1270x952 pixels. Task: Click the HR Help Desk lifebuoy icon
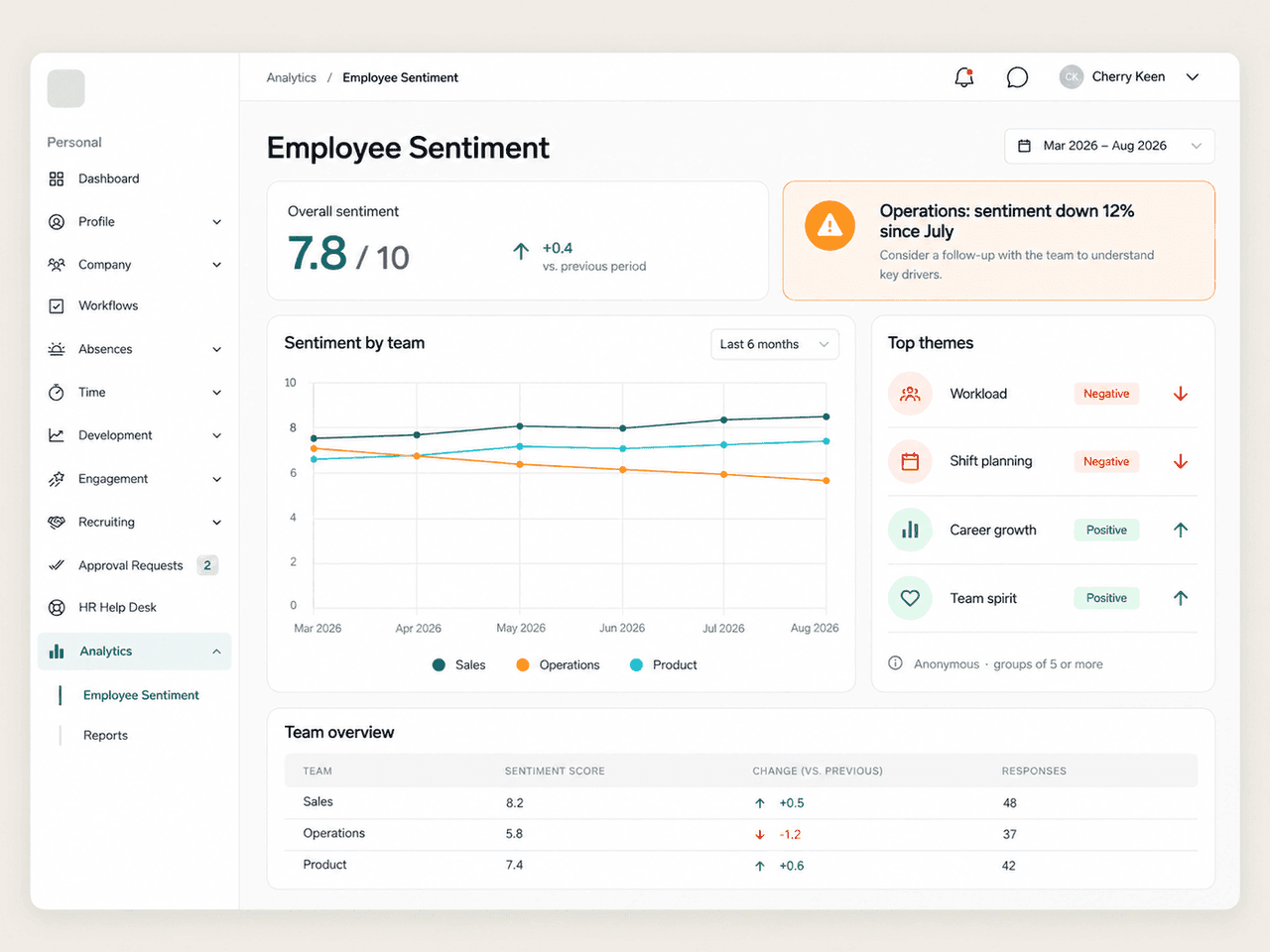[57, 607]
